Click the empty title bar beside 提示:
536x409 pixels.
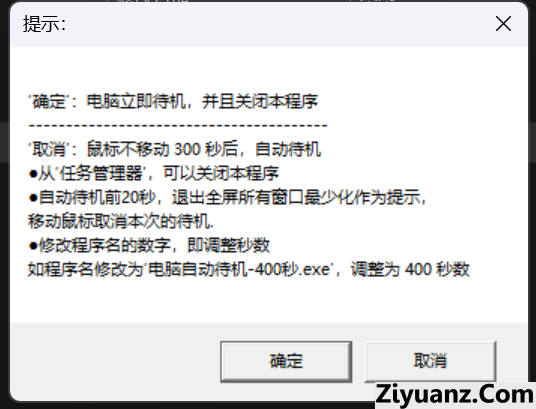pos(273,24)
